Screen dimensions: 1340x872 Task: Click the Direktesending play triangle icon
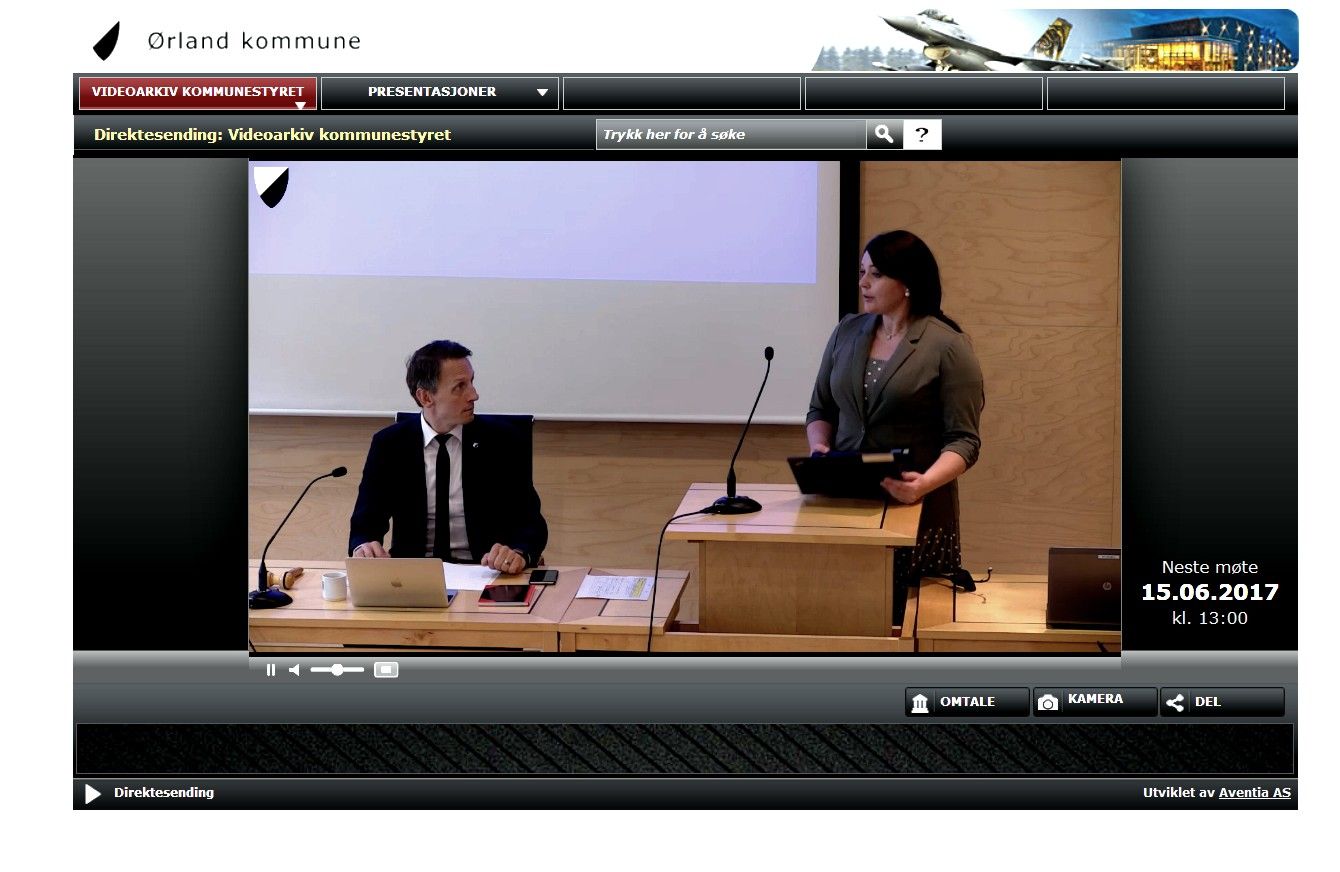[93, 793]
